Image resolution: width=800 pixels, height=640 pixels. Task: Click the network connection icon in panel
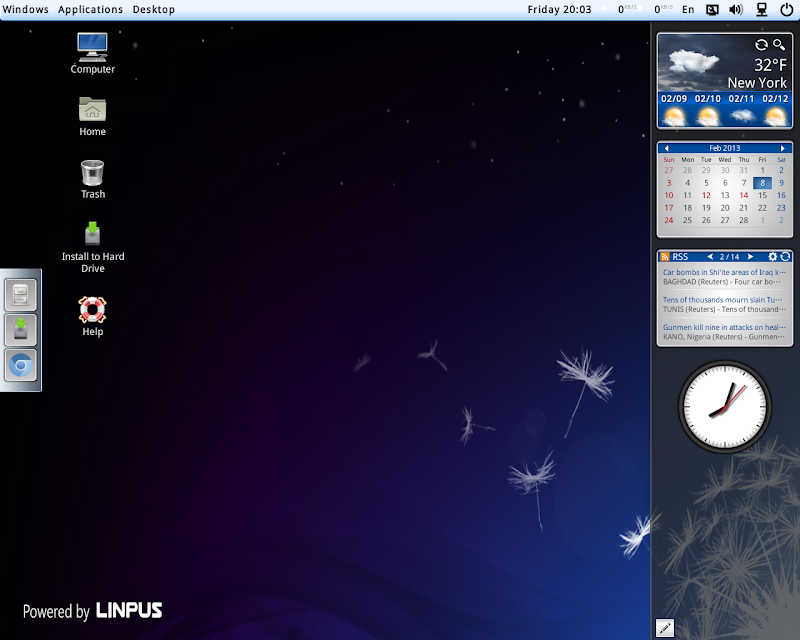pyautogui.click(x=761, y=9)
